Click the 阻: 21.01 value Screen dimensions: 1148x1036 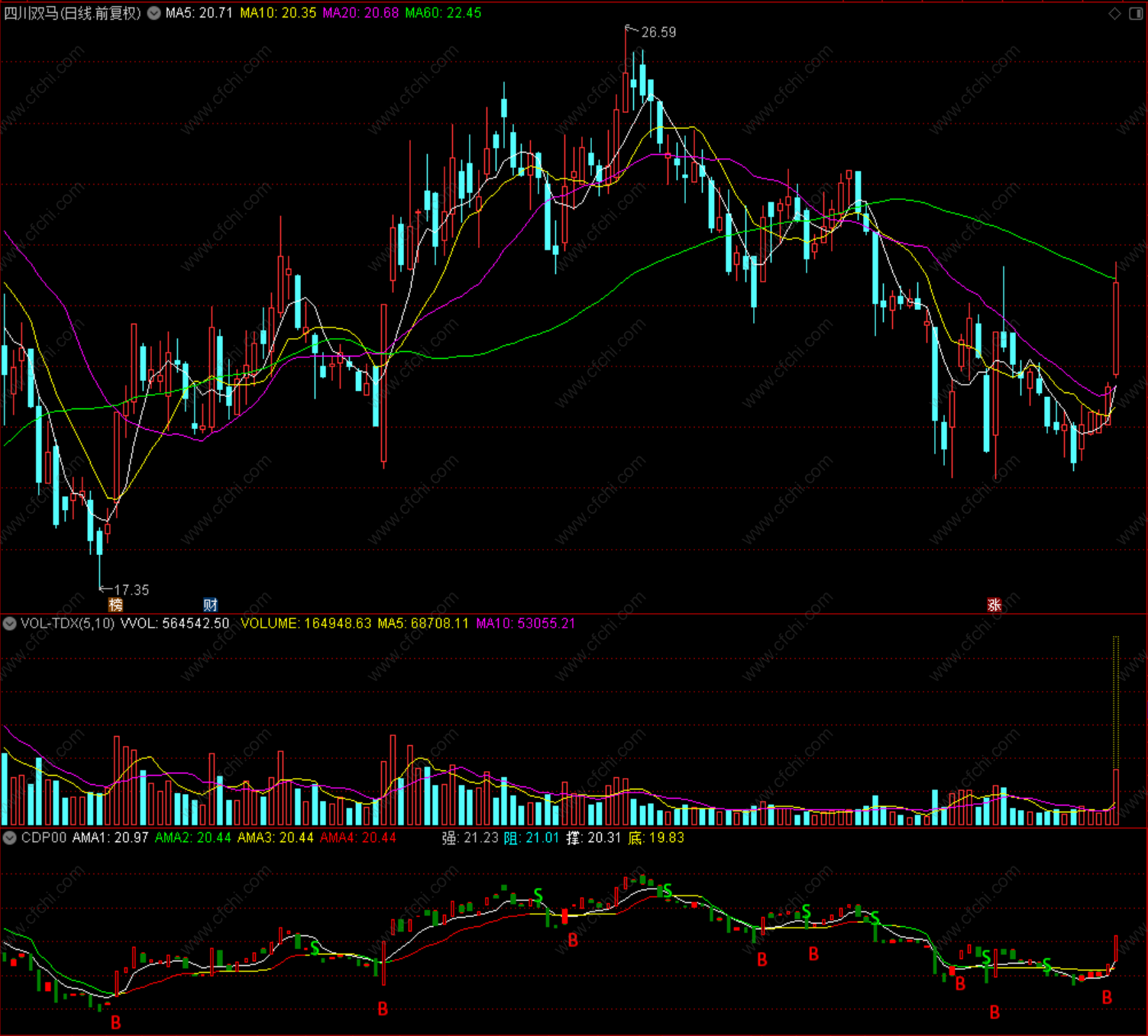pyautogui.click(x=532, y=838)
